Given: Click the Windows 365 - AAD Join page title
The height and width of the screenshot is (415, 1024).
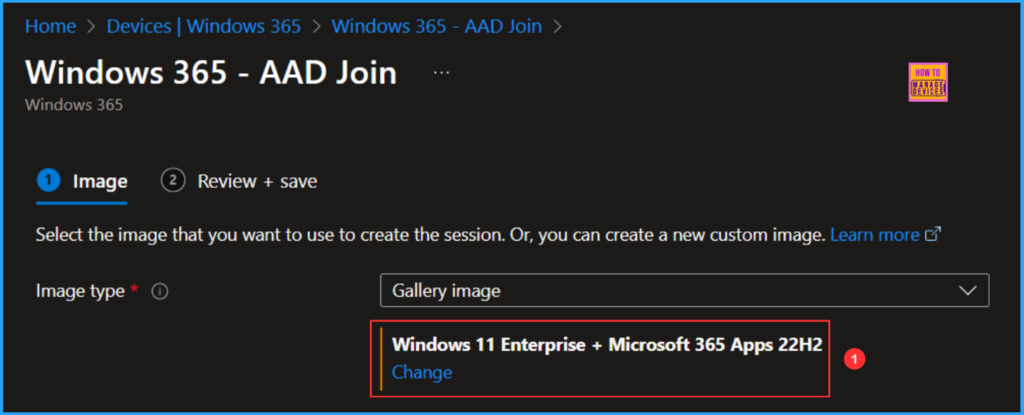Looking at the screenshot, I should tap(210, 73).
